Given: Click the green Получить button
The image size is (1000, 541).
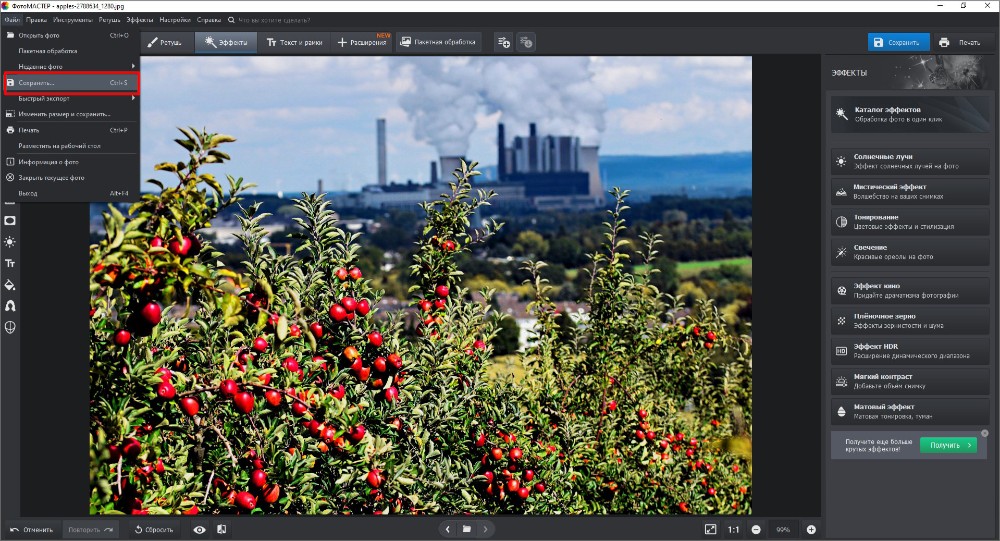Looking at the screenshot, I should tap(947, 445).
